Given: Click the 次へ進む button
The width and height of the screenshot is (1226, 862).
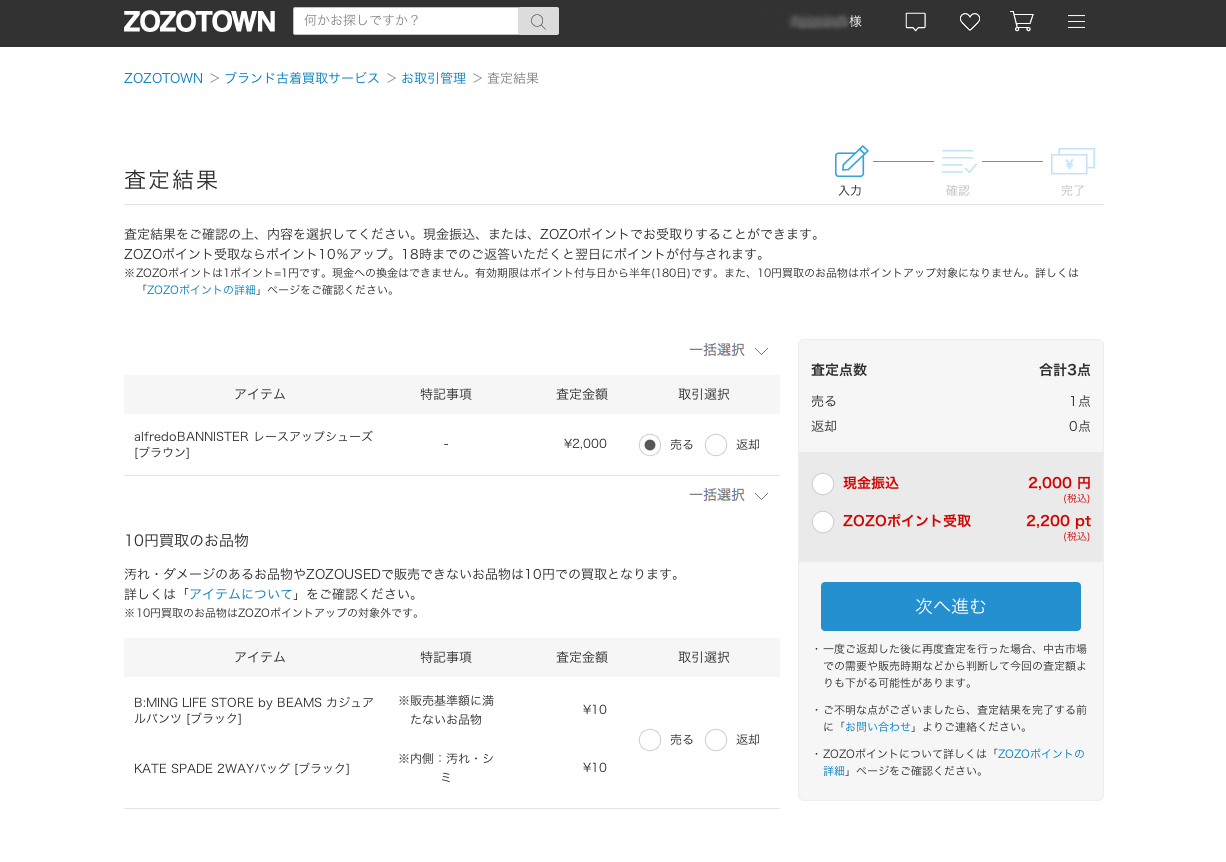Looking at the screenshot, I should pyautogui.click(x=951, y=606).
